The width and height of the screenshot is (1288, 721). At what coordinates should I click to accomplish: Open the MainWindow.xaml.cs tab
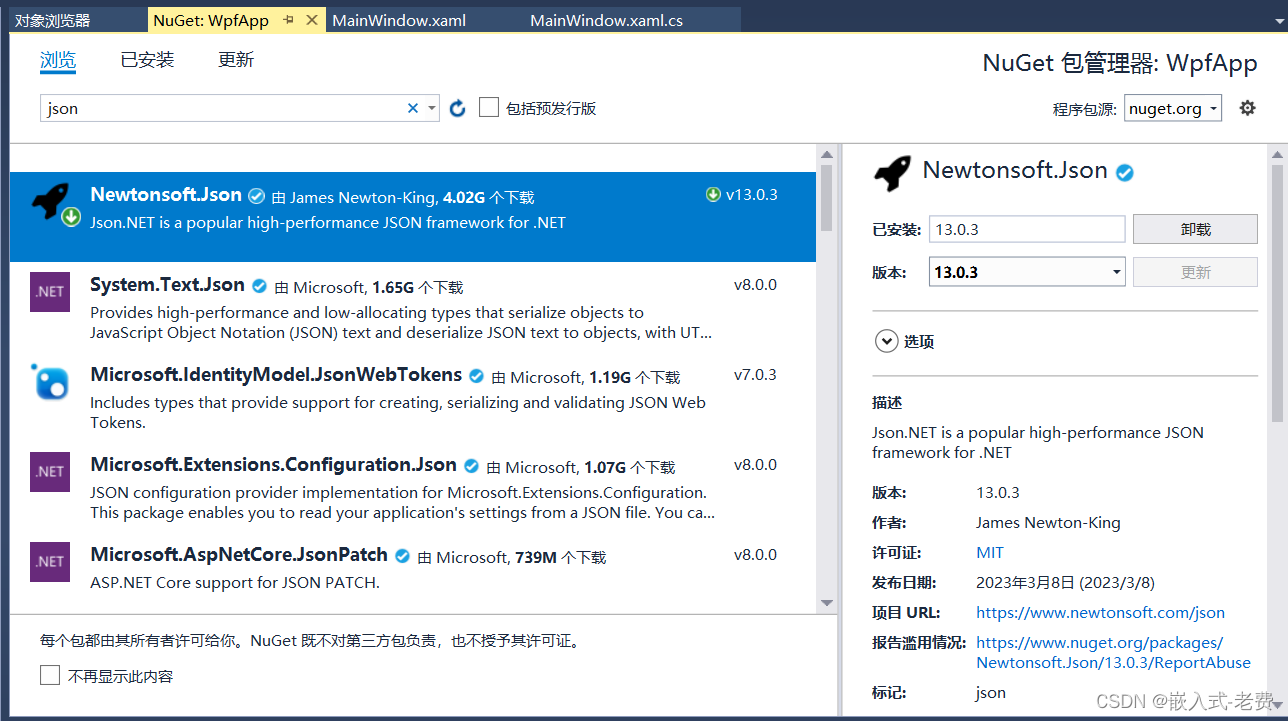tap(607, 20)
